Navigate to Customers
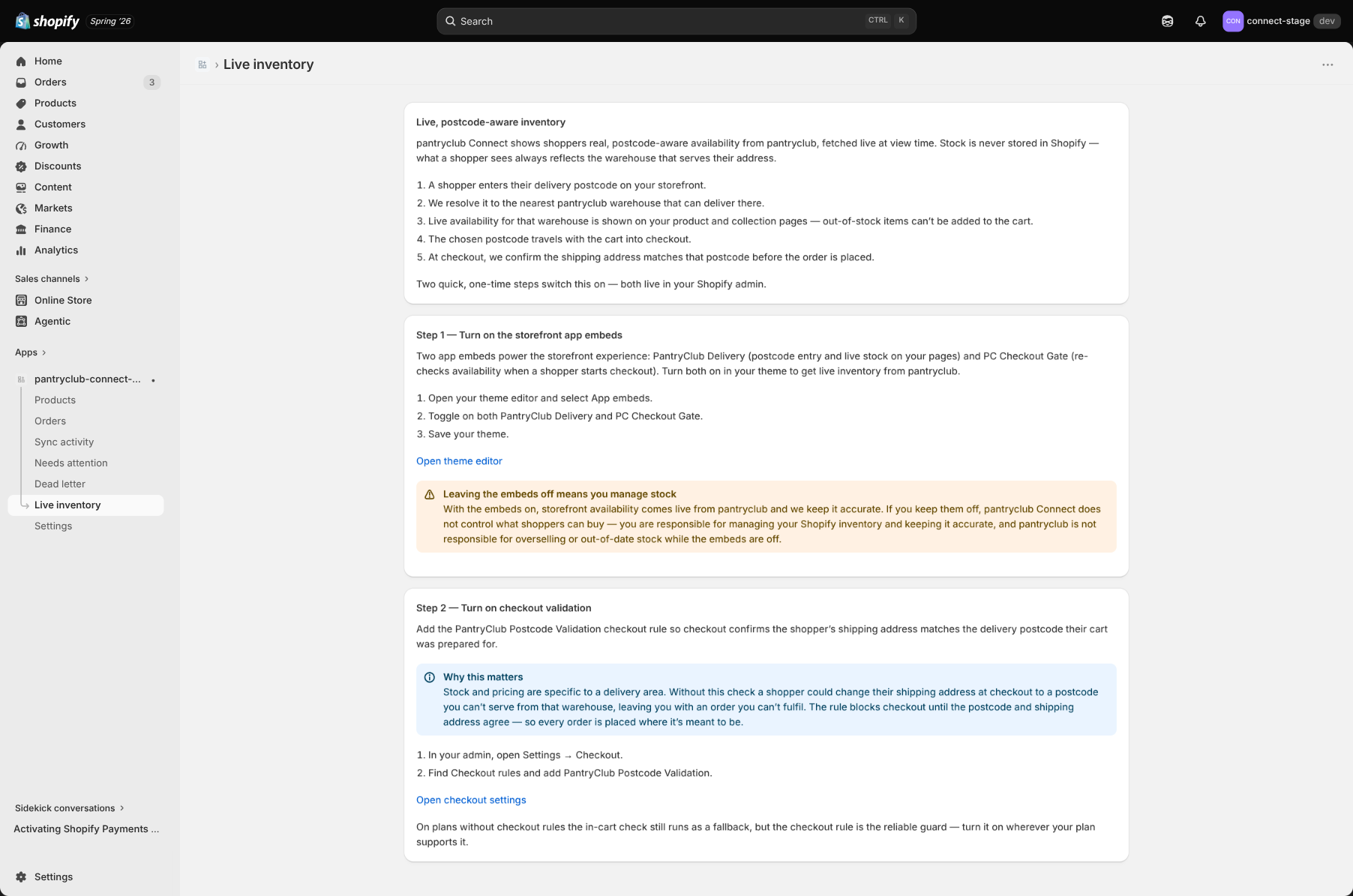Viewport: 1353px width, 896px height. pyautogui.click(x=60, y=124)
